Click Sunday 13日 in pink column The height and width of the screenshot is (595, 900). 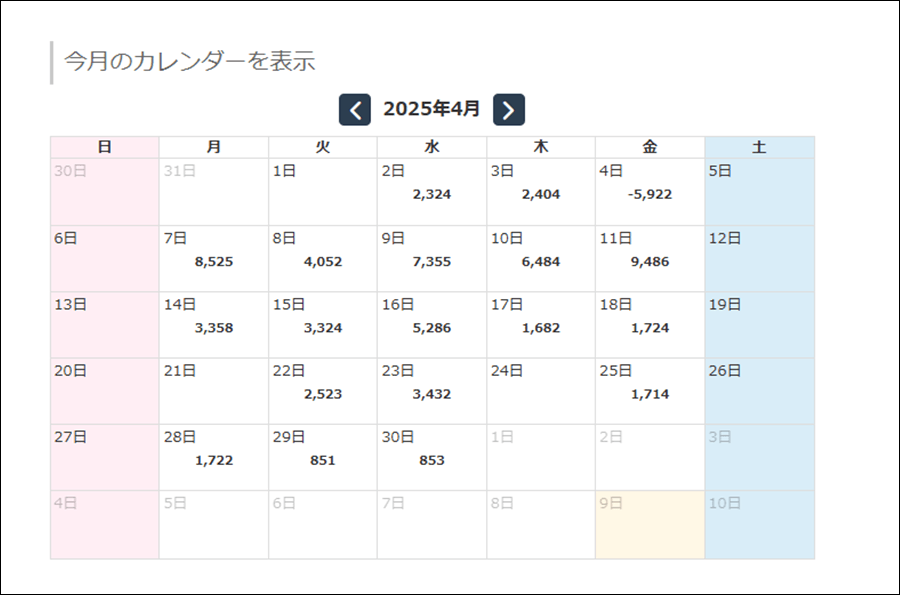pos(105,325)
